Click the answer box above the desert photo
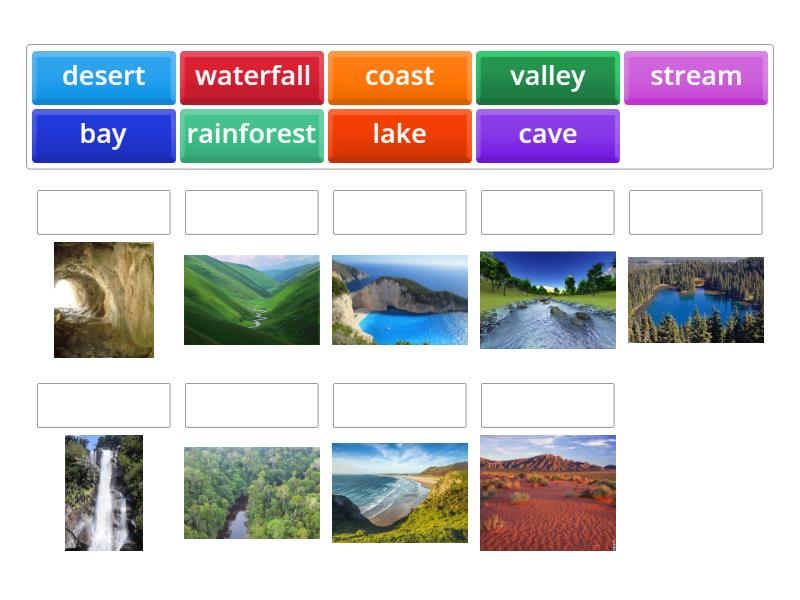Screen dimensions: 800x600 (x=547, y=405)
